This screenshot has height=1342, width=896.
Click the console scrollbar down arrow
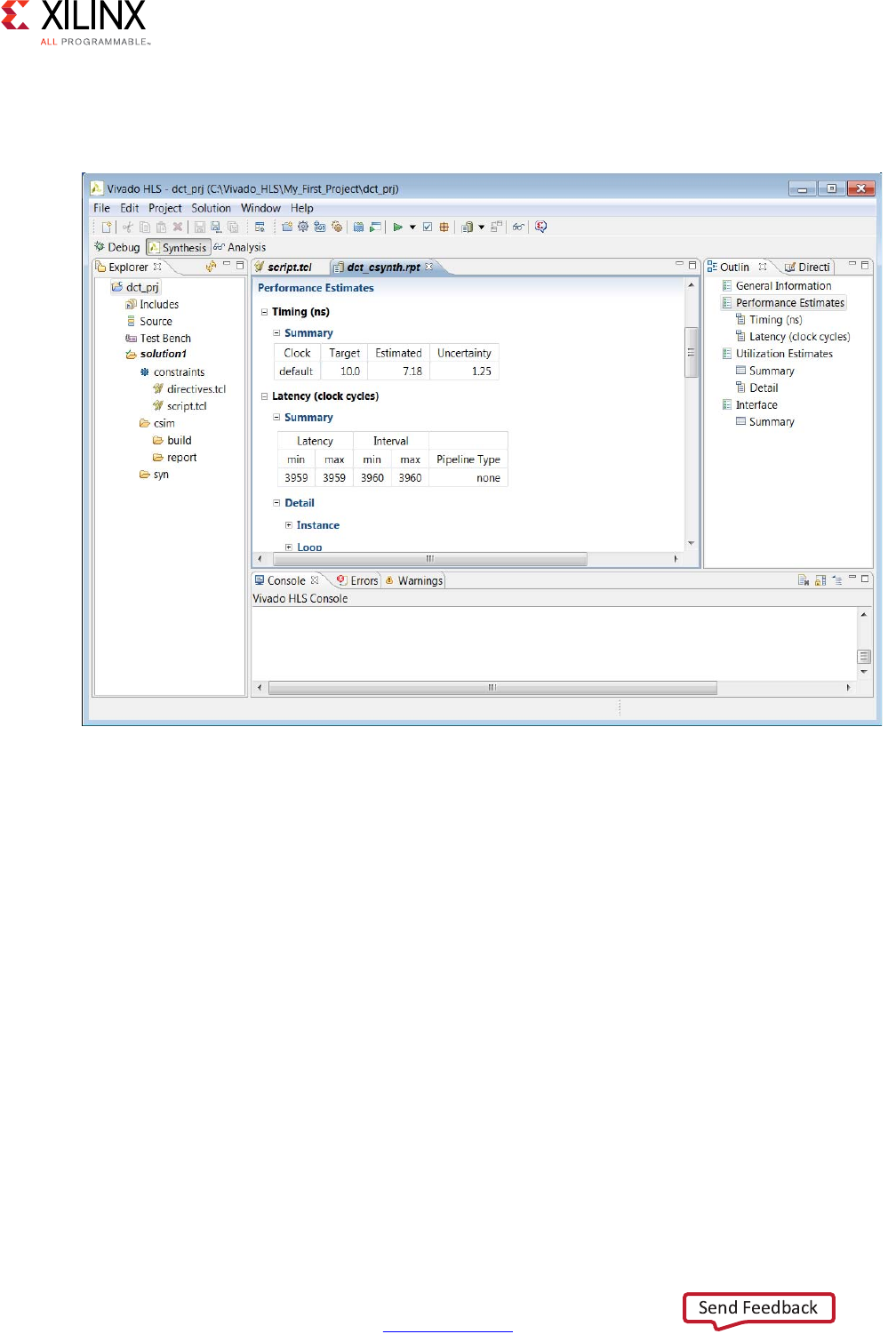[x=863, y=672]
